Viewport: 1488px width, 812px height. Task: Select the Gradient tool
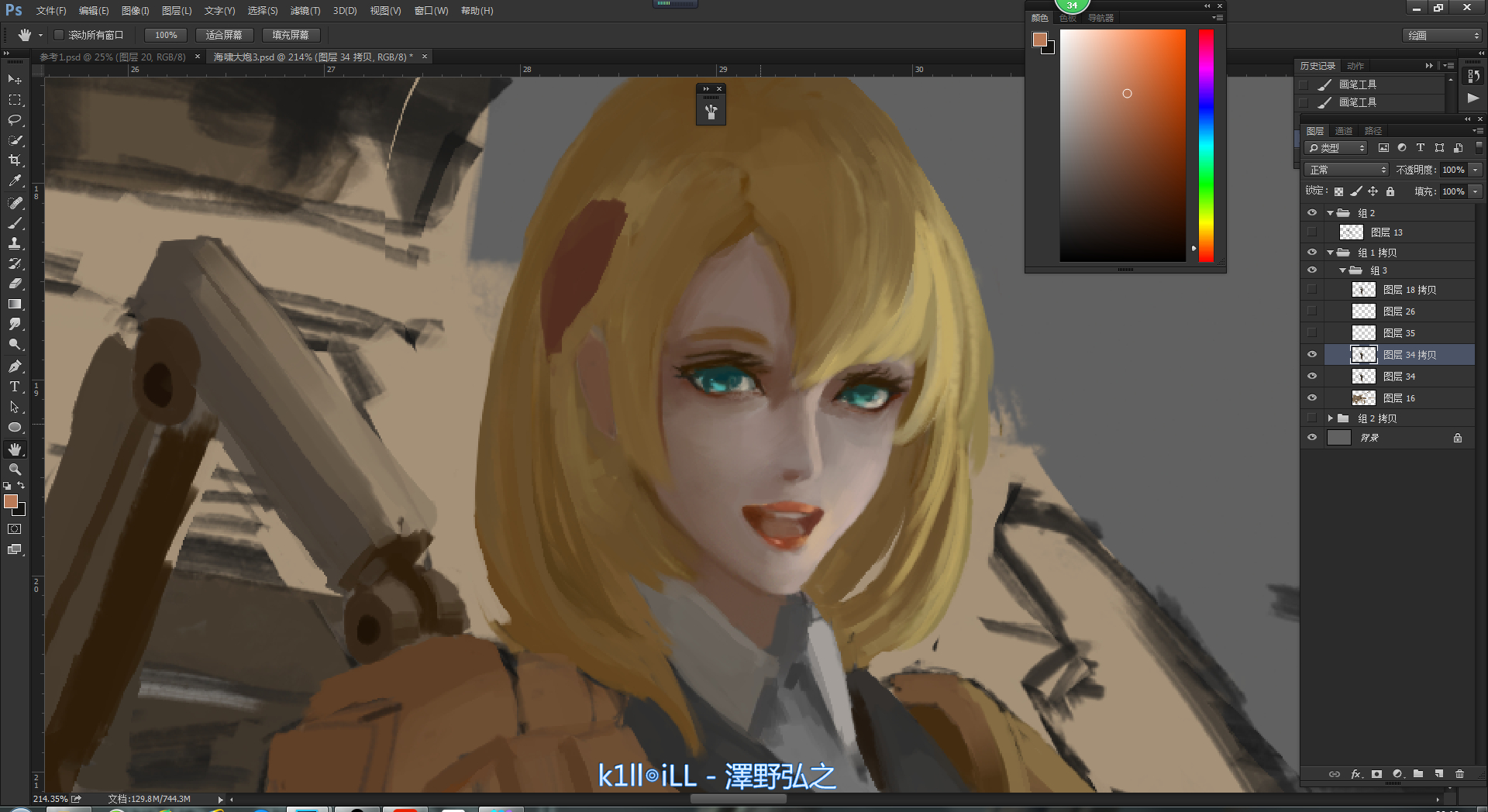[15, 304]
